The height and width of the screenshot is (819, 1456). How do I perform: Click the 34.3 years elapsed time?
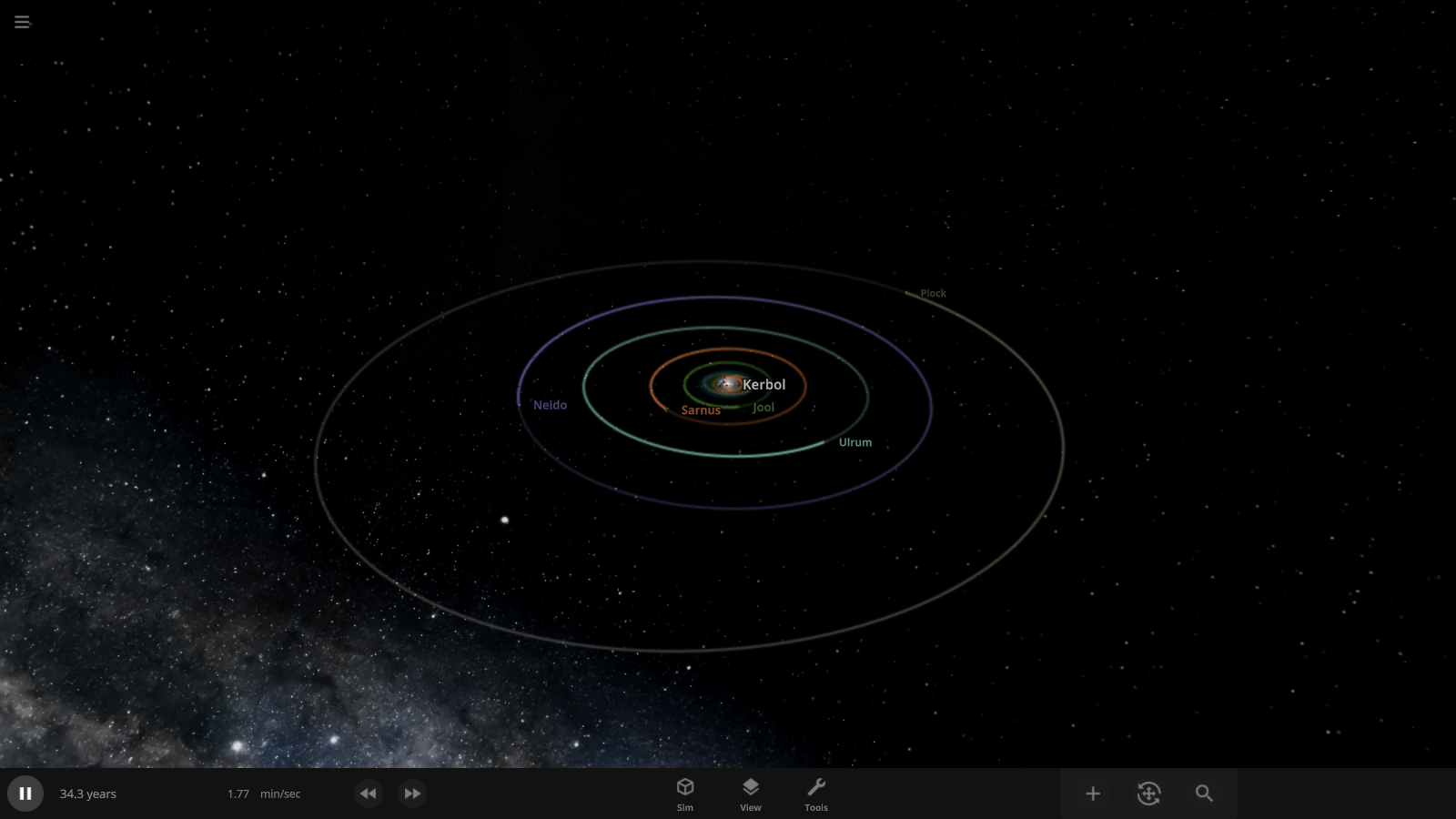point(88,794)
